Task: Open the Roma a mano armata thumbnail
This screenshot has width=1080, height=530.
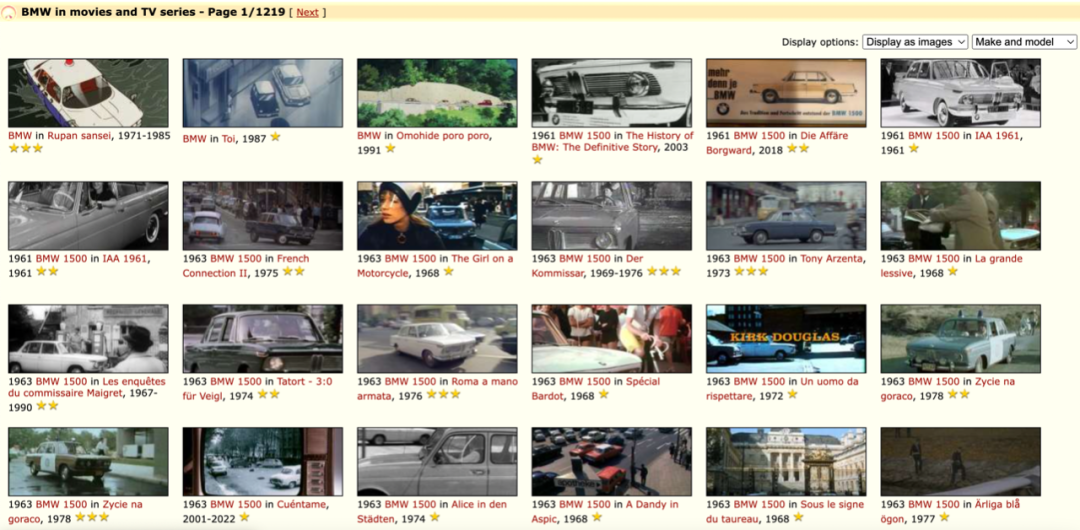Action: [x=437, y=338]
